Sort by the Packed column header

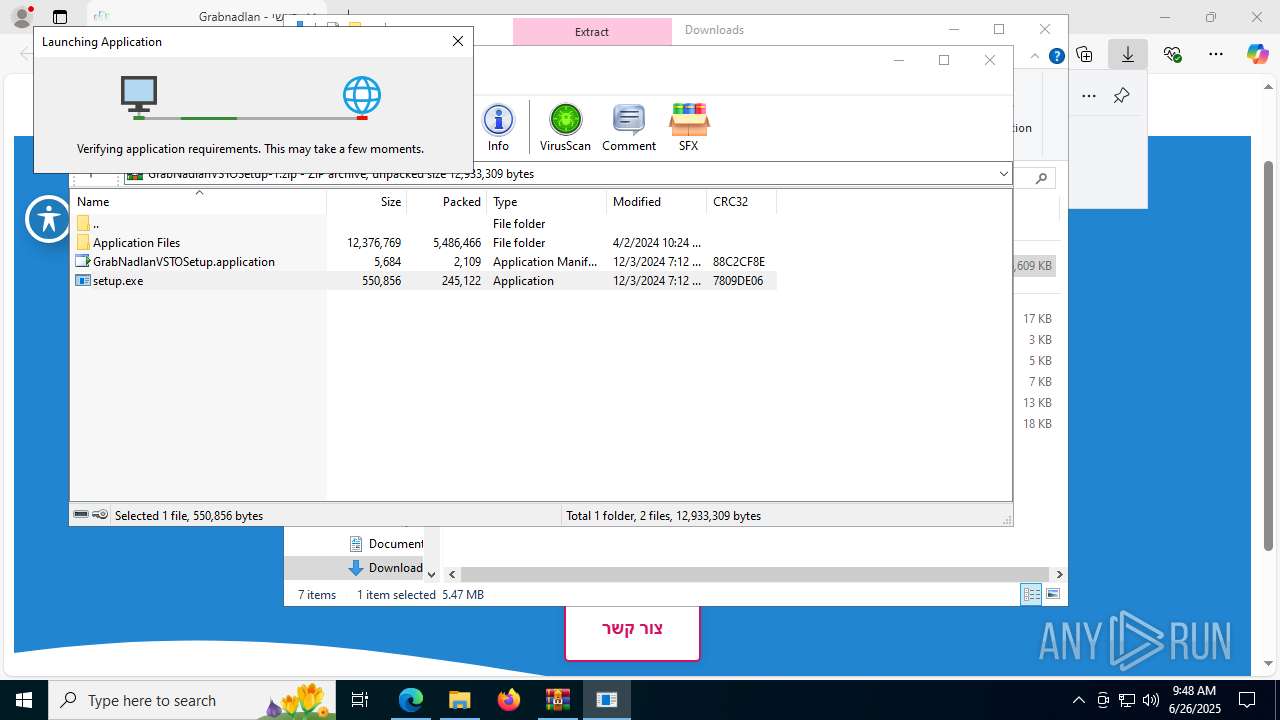(447, 202)
